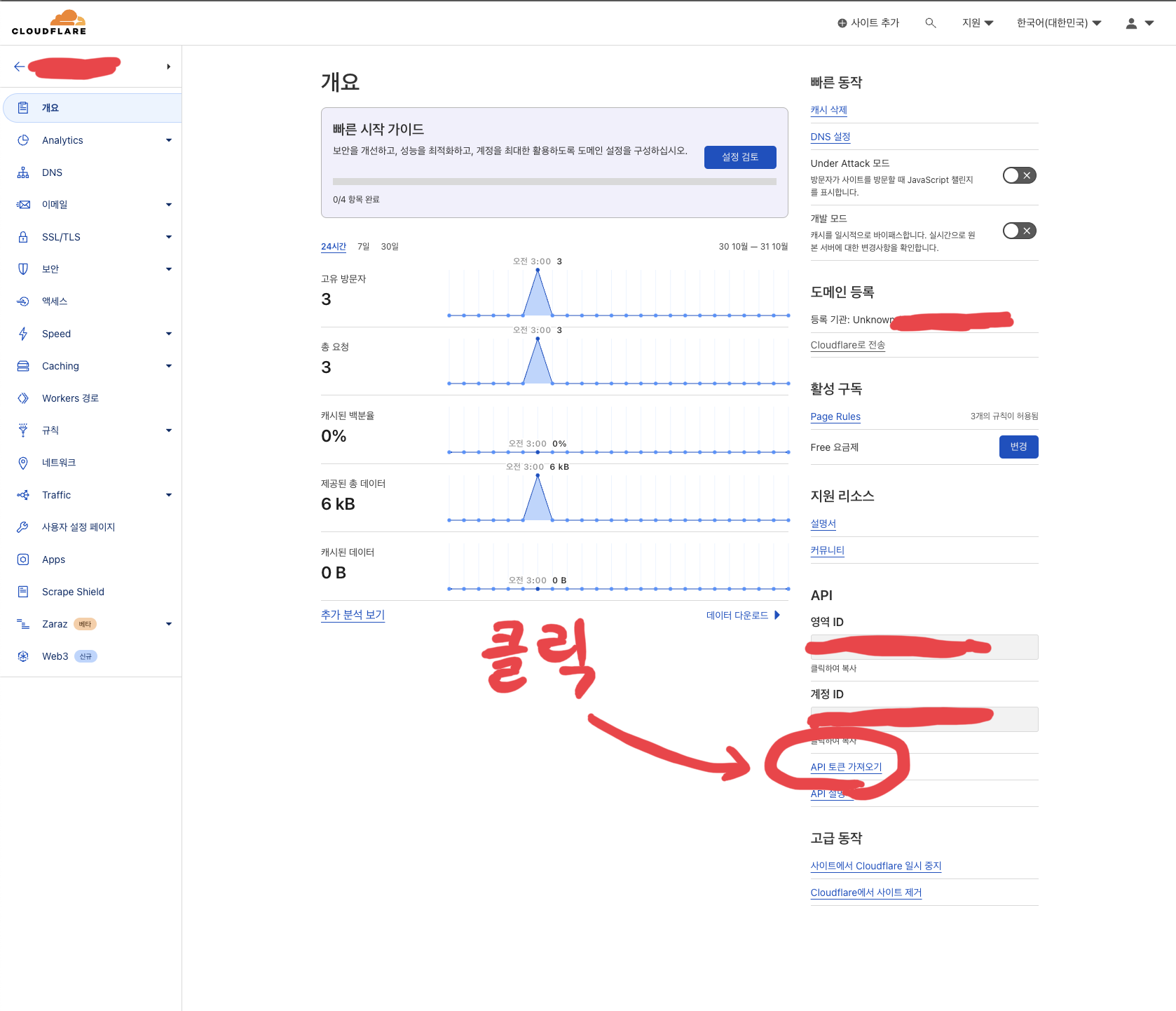Click the Cloudflare logo

(x=49, y=22)
